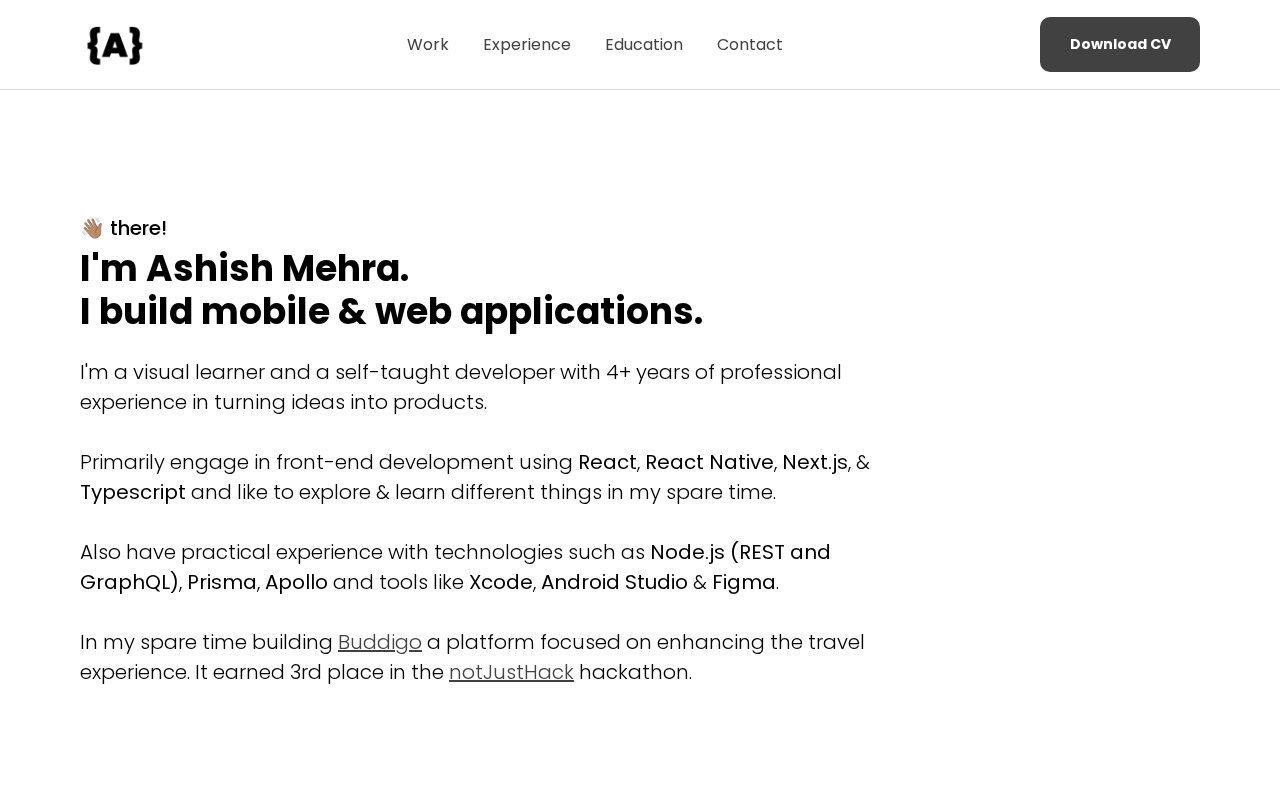Viewport: 1280px width, 800px height.
Task: Click the bold "Next.js" text
Action: coord(815,462)
